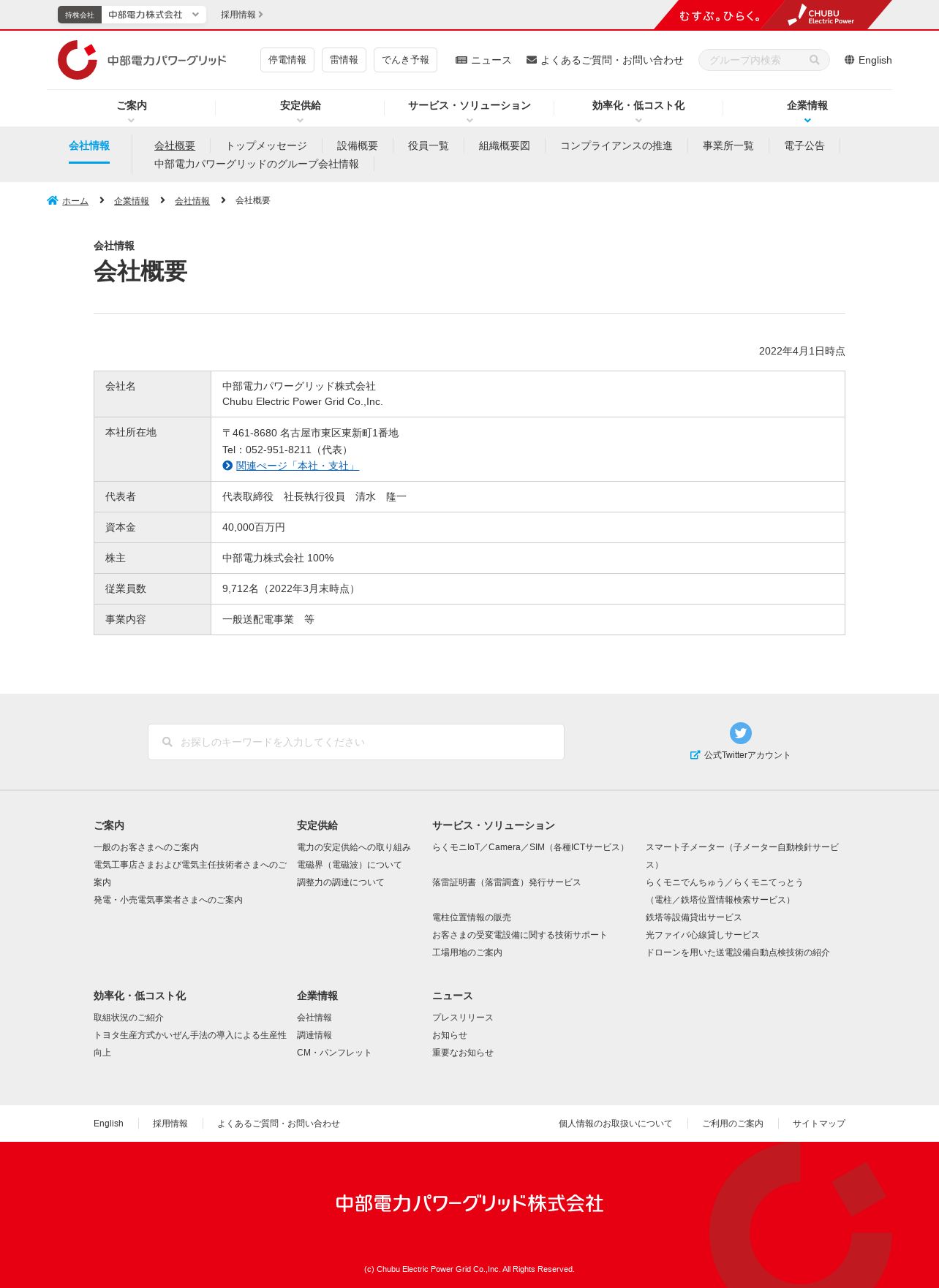Screen dimensions: 939x1288
Task: Open 電磁界（電磁波）について footer link
Action: [x=350, y=865]
